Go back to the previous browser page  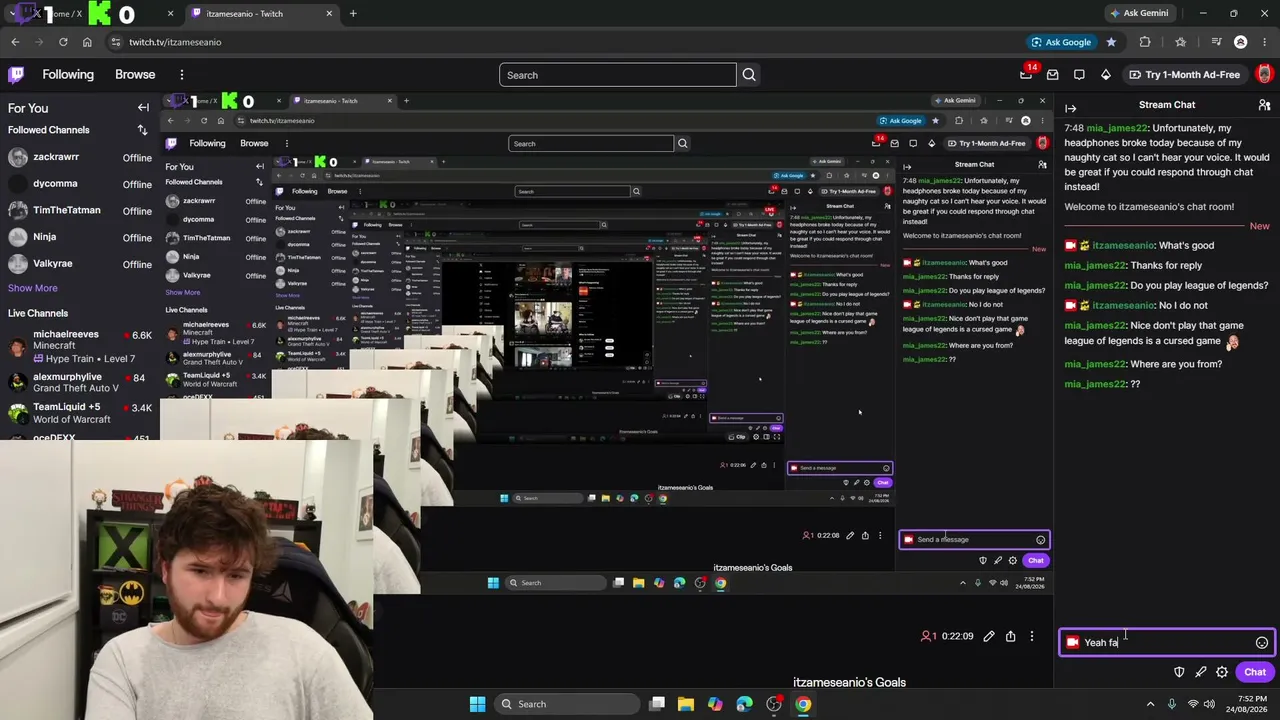click(x=15, y=42)
